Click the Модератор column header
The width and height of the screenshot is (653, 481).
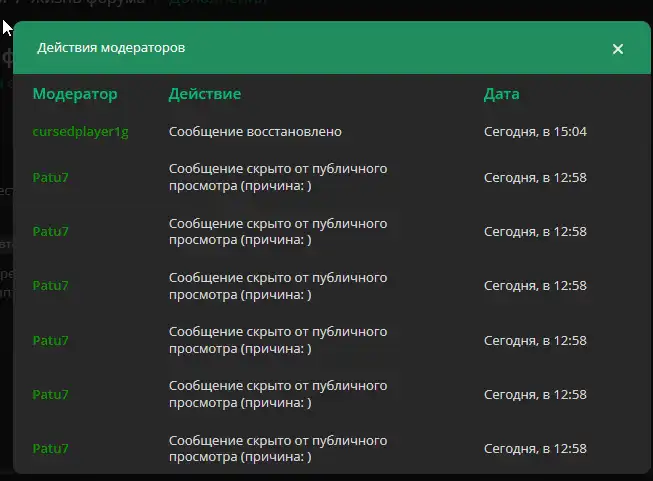coord(75,94)
